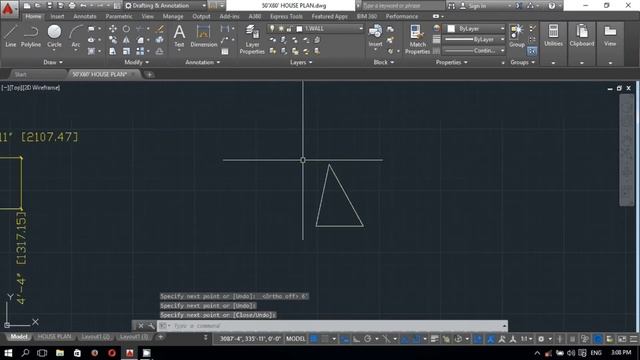Open the Utilities panel

coord(553,36)
